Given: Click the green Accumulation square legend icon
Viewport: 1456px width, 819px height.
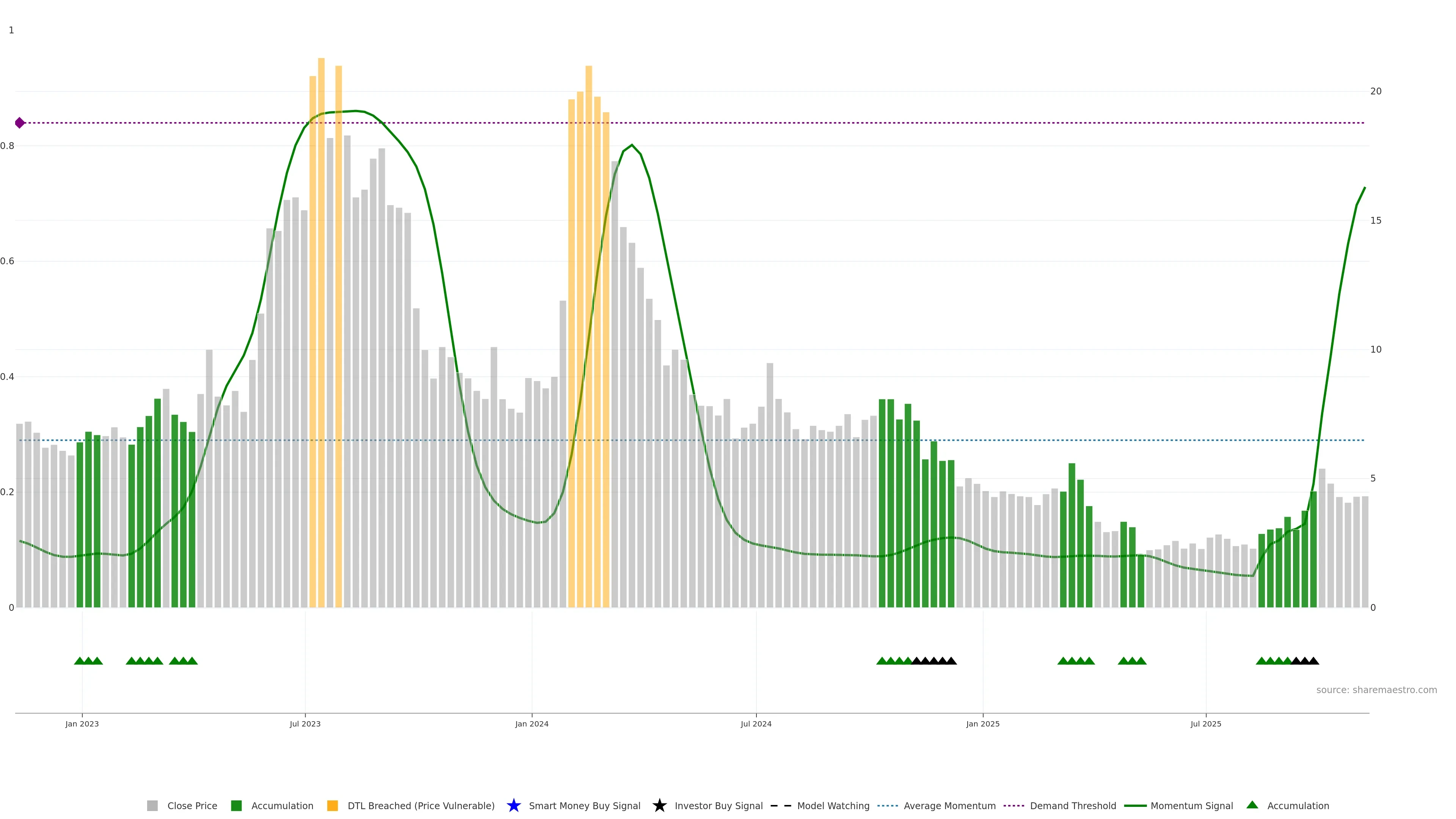Looking at the screenshot, I should (x=236, y=805).
